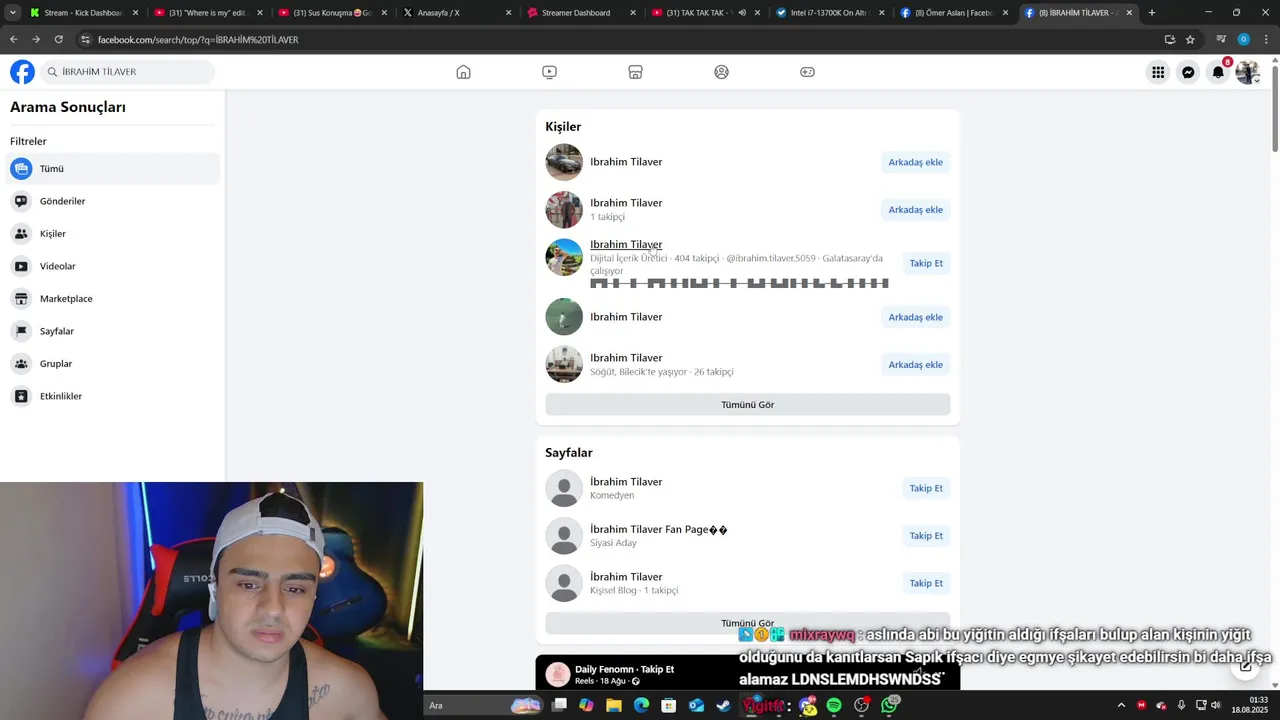This screenshot has height=720, width=1280.
Task: Open İbrahim Tilaver Komedyen page link
Action: (626, 482)
